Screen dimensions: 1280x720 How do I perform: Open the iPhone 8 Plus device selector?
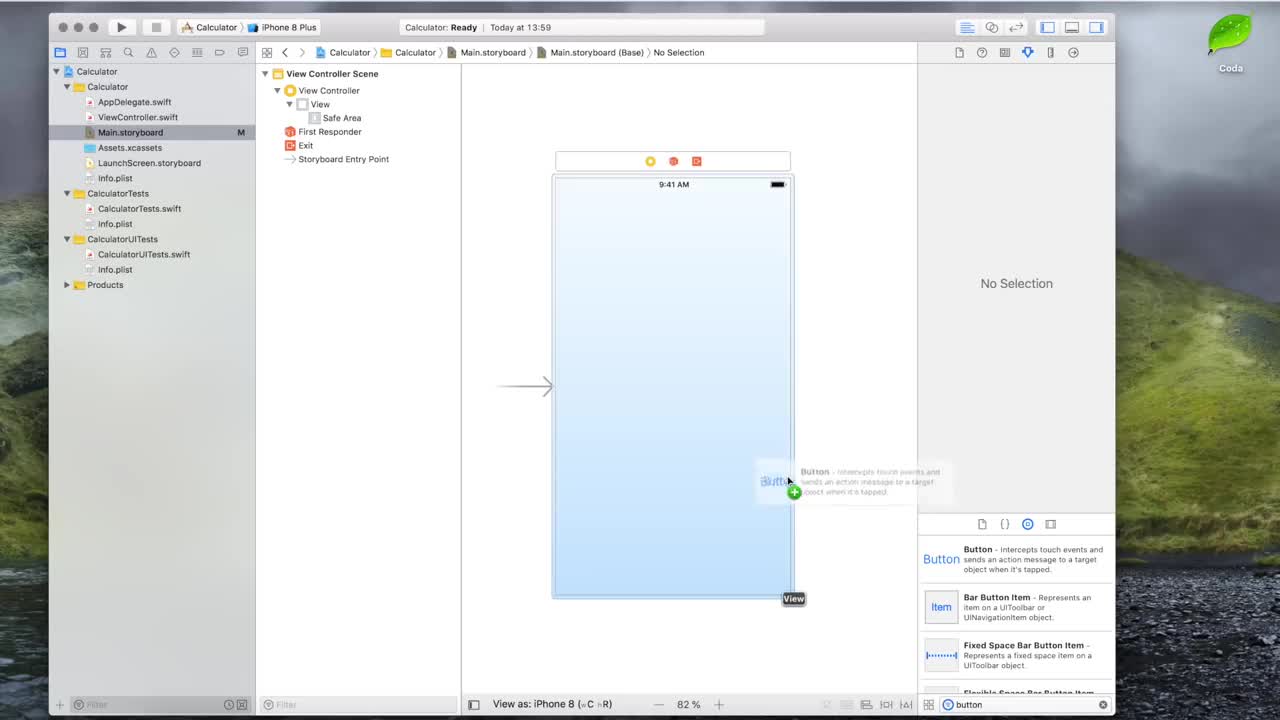pos(283,27)
